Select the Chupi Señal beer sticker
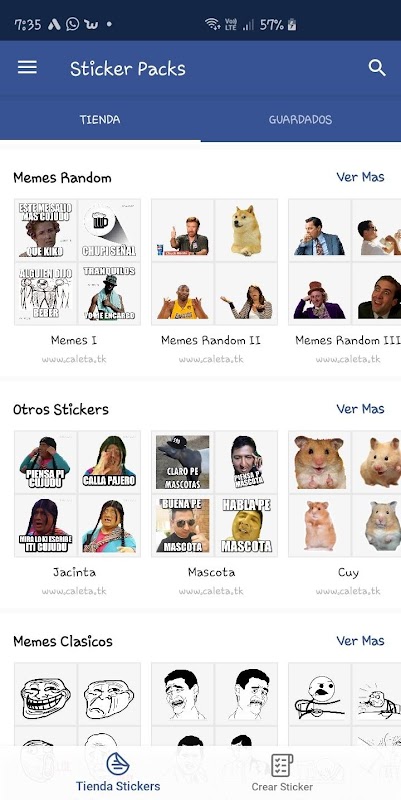The width and height of the screenshot is (401, 800). [x=109, y=230]
